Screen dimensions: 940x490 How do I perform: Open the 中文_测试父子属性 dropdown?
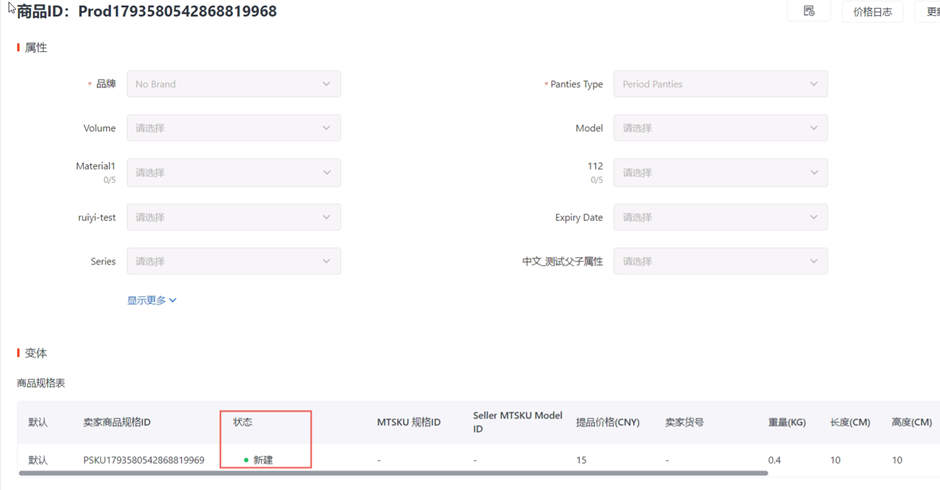coord(720,261)
